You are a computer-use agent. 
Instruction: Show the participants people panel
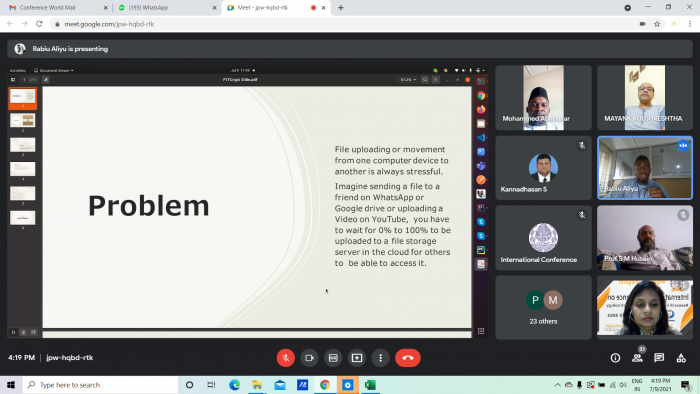click(x=638, y=358)
